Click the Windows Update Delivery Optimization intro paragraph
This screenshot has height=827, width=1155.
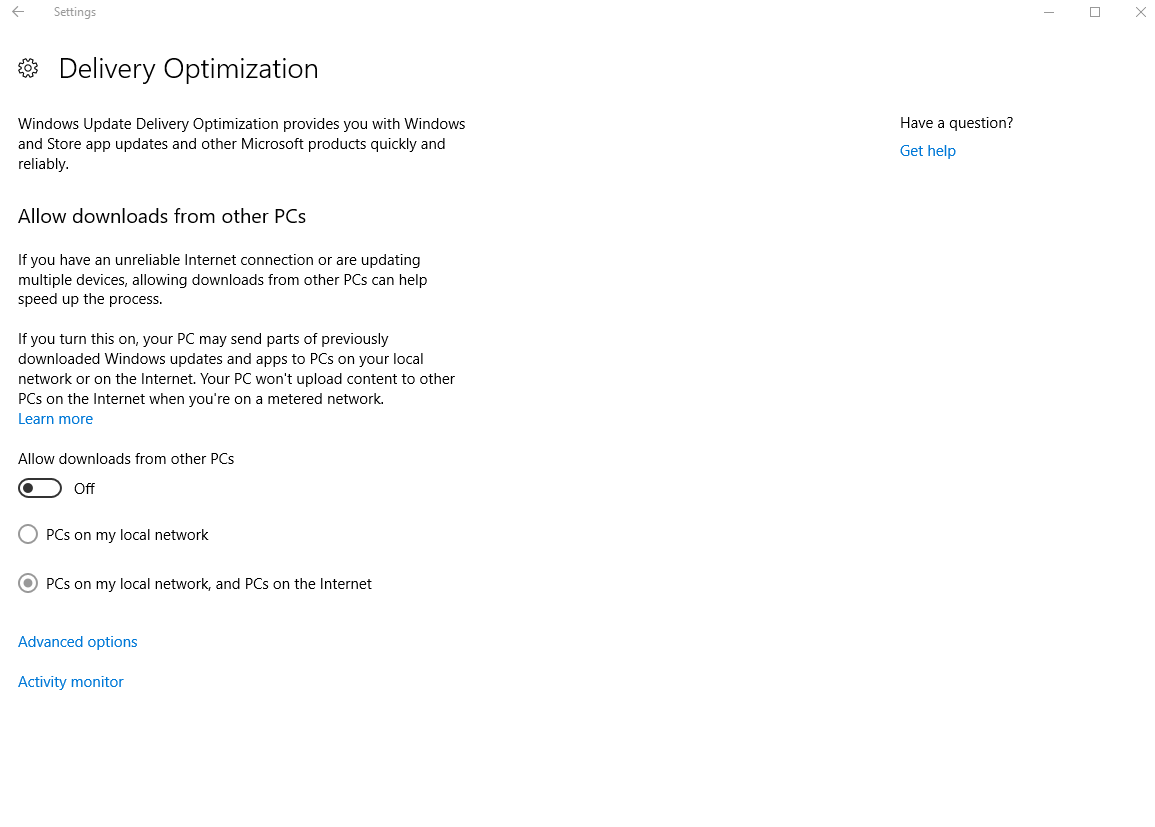pos(241,144)
